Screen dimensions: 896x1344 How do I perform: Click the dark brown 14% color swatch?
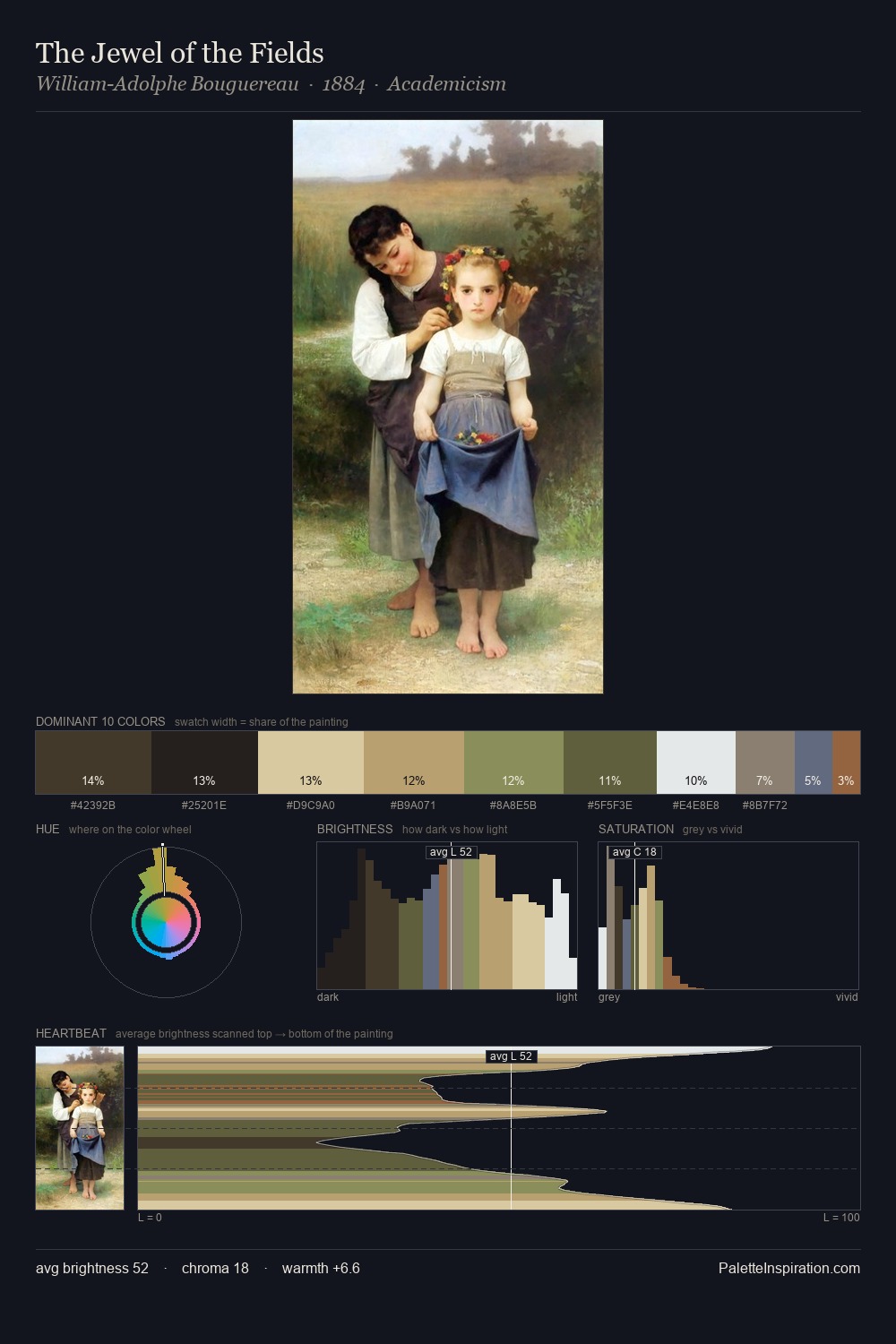(x=93, y=762)
